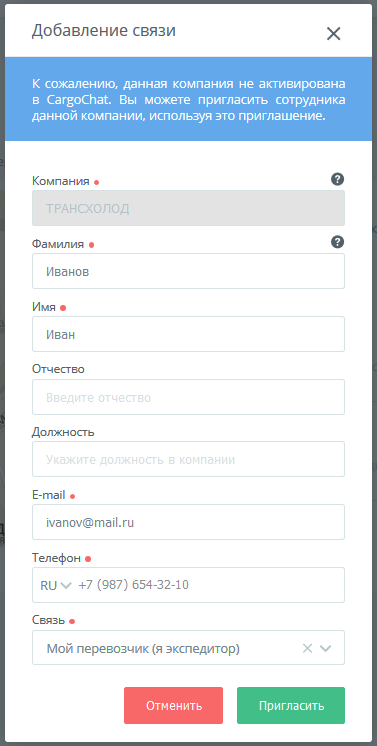The height and width of the screenshot is (746, 377).
Task: Focus the Фамилия field containing Иванов
Action: point(188,271)
